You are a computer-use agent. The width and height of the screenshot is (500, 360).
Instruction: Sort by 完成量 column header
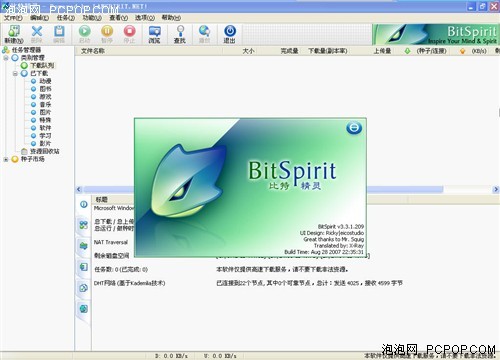tap(289, 51)
